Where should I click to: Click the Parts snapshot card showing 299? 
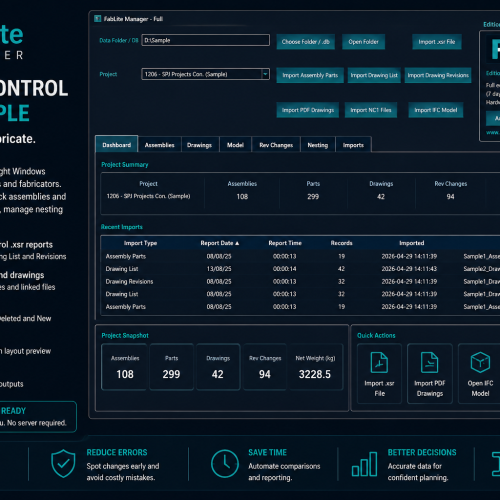pyautogui.click(x=171, y=367)
